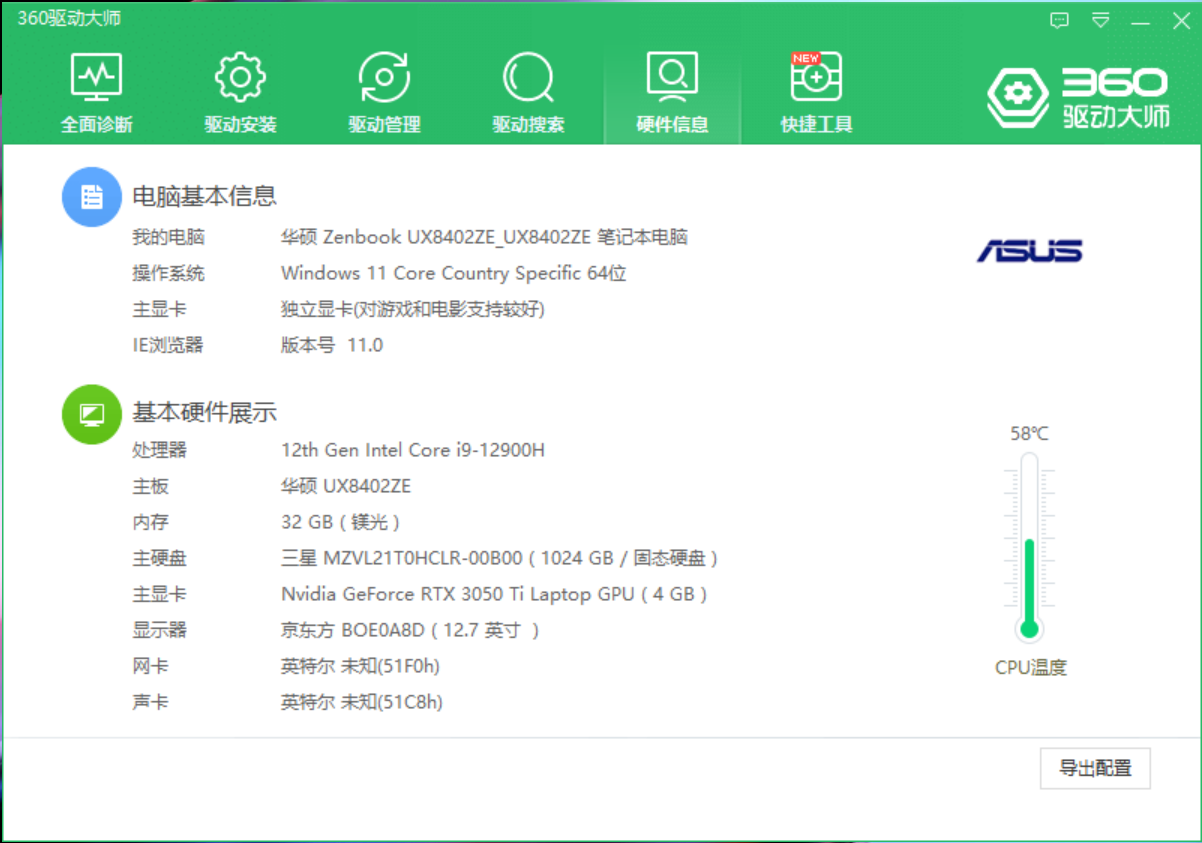Click the 处理器 label
Viewport: 1202px width, 843px height.
point(159,450)
